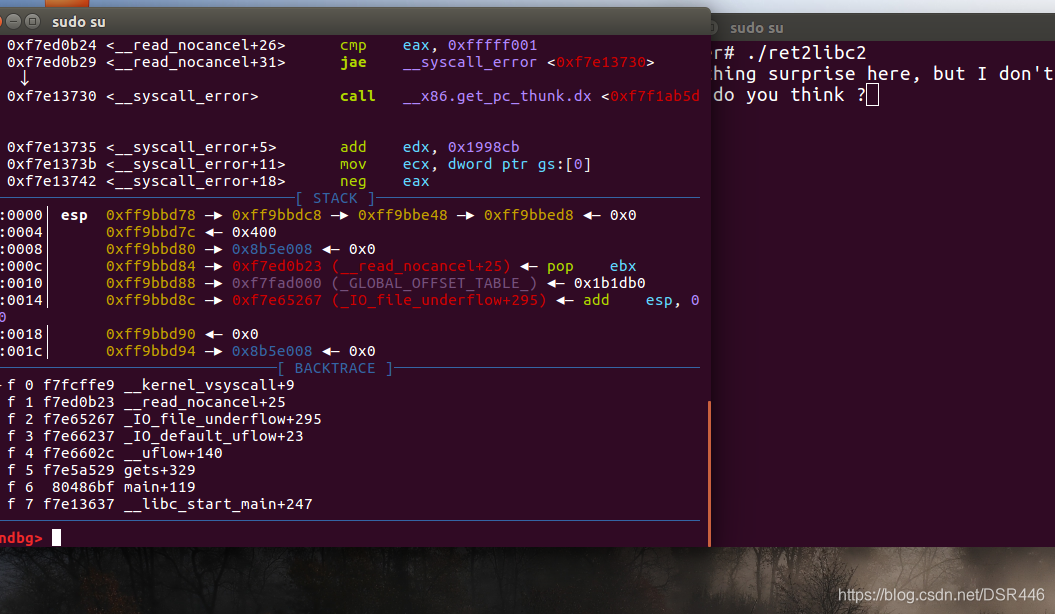Select constant 0xfffff001 operand
Screen dimensions: 1055x614
coord(493,45)
